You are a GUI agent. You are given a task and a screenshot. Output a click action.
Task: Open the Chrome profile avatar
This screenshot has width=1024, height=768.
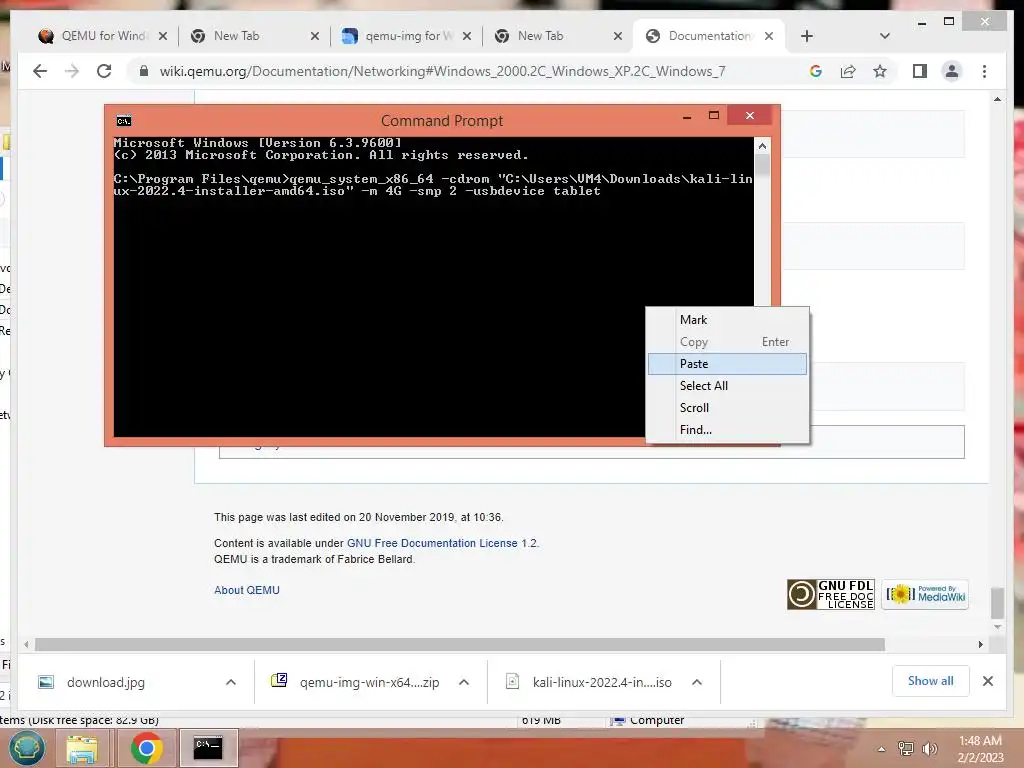(952, 71)
